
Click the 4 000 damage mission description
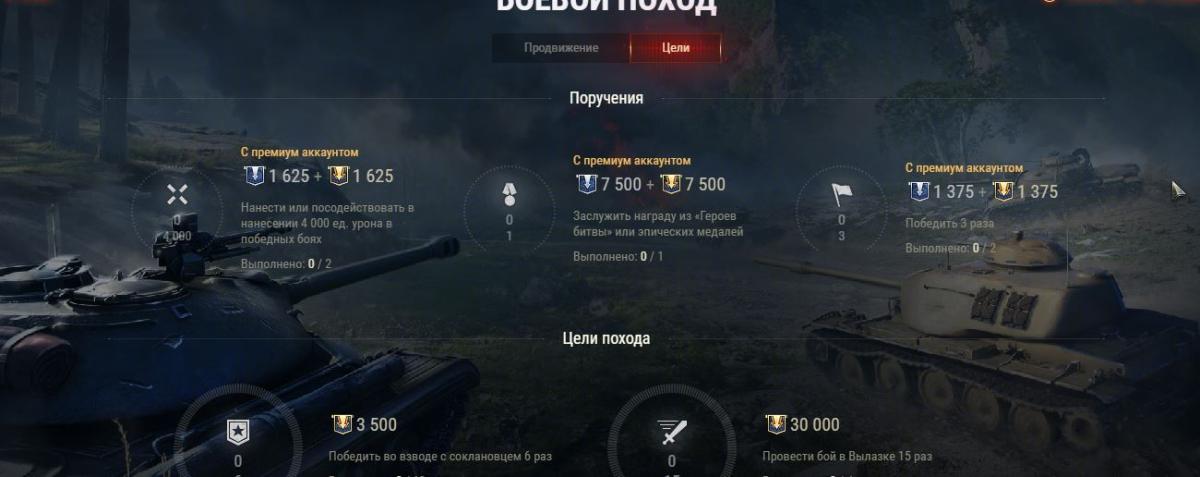327,224
